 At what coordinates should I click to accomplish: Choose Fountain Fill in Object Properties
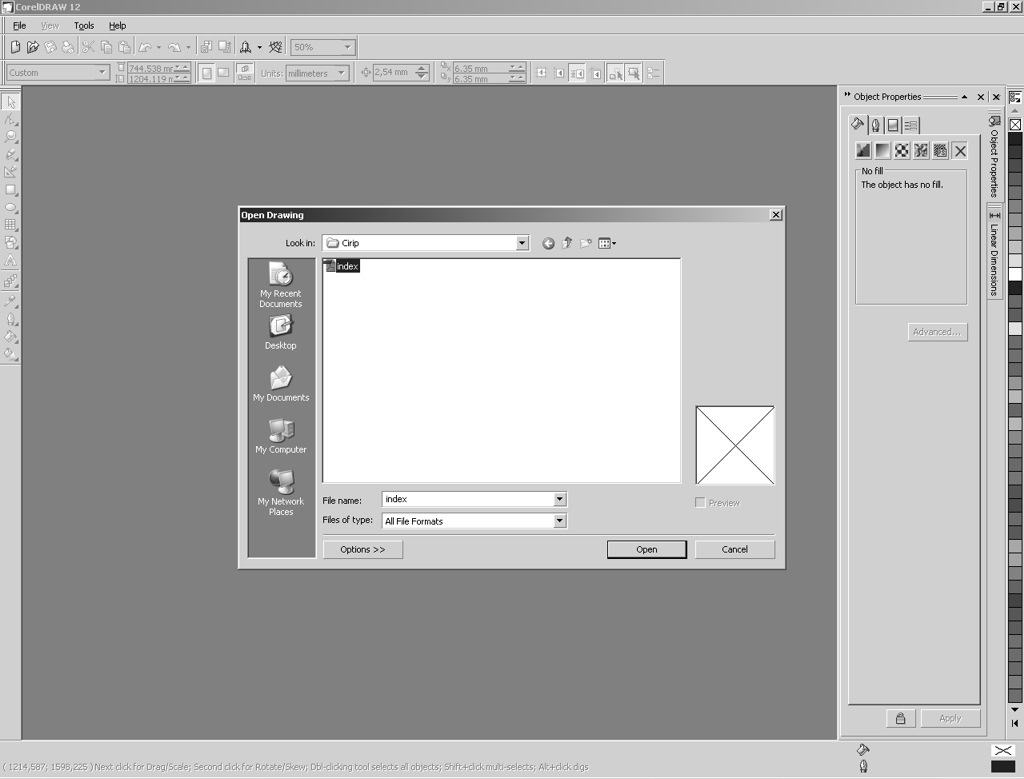click(882, 151)
